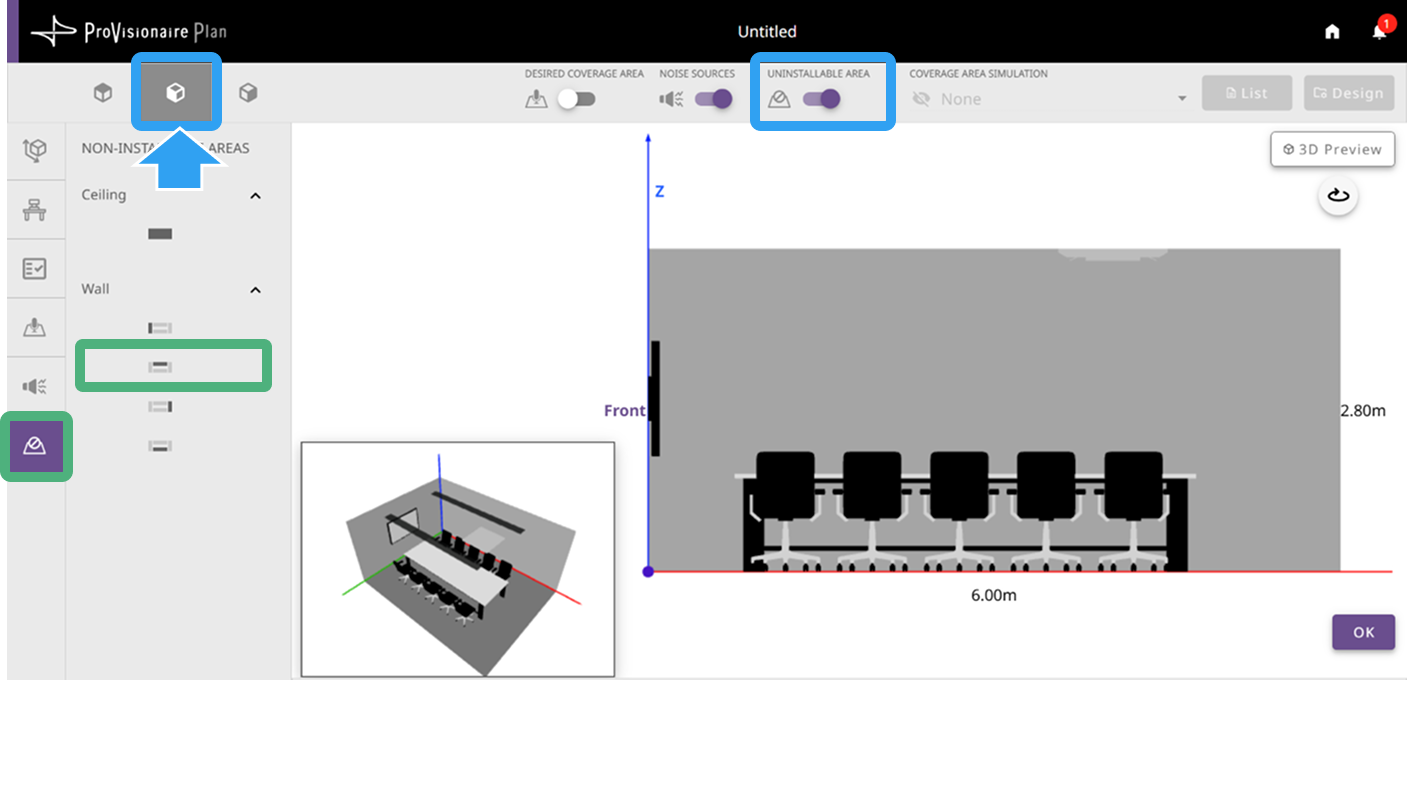Open the Coverage Area Simulation dropdown

tap(1049, 99)
